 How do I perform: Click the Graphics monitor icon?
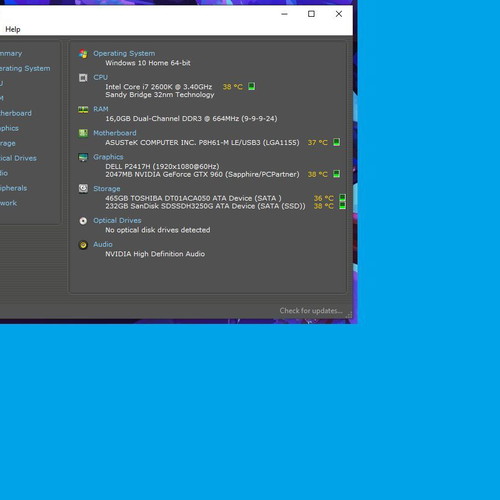83,157
